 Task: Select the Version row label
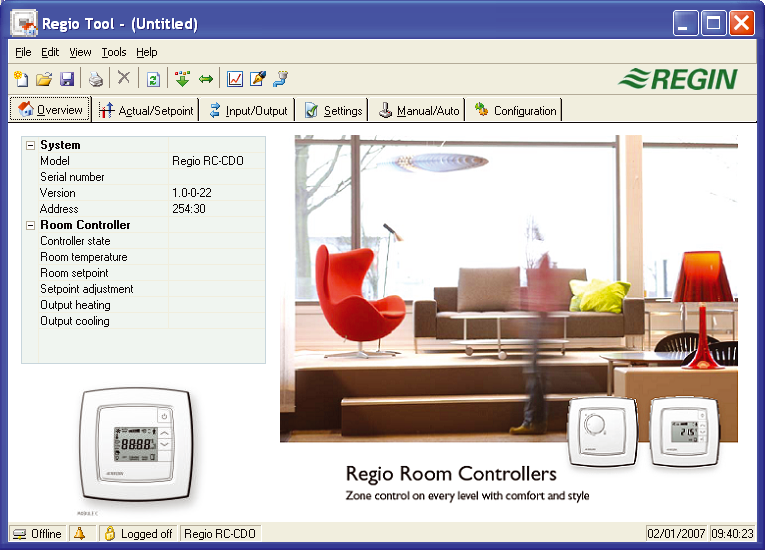click(58, 193)
